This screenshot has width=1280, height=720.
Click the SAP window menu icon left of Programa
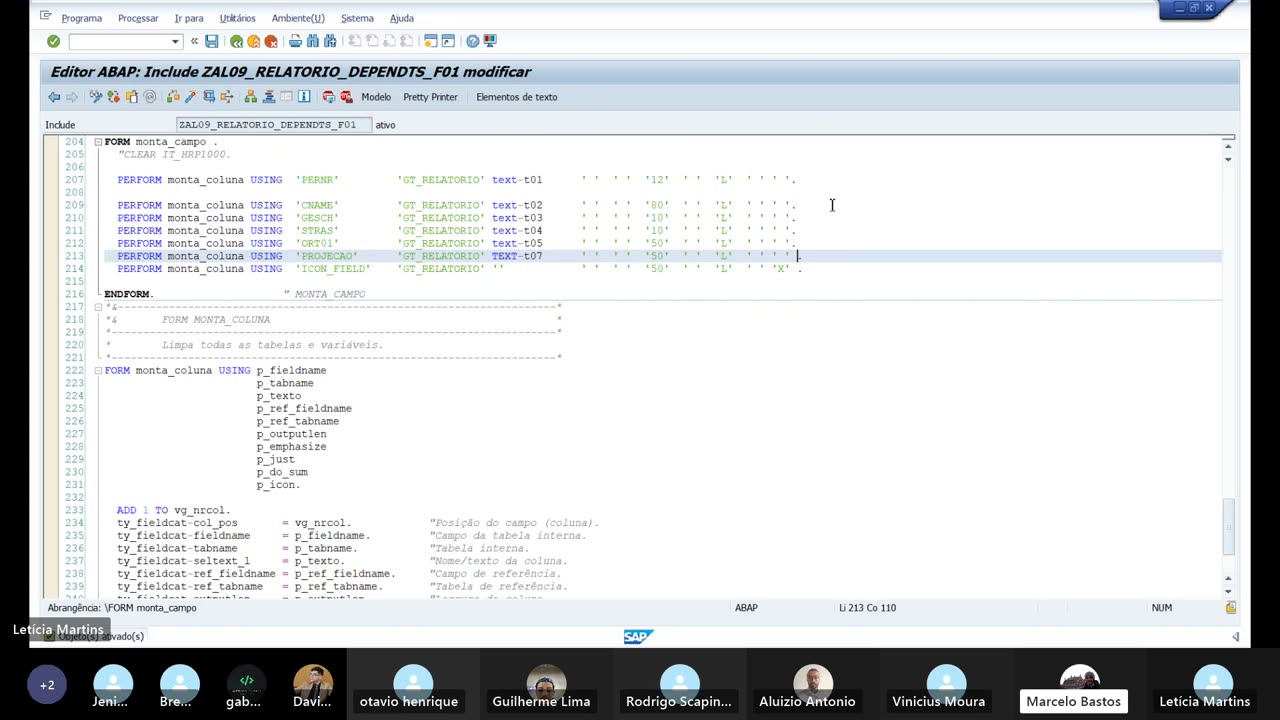[x=46, y=16]
